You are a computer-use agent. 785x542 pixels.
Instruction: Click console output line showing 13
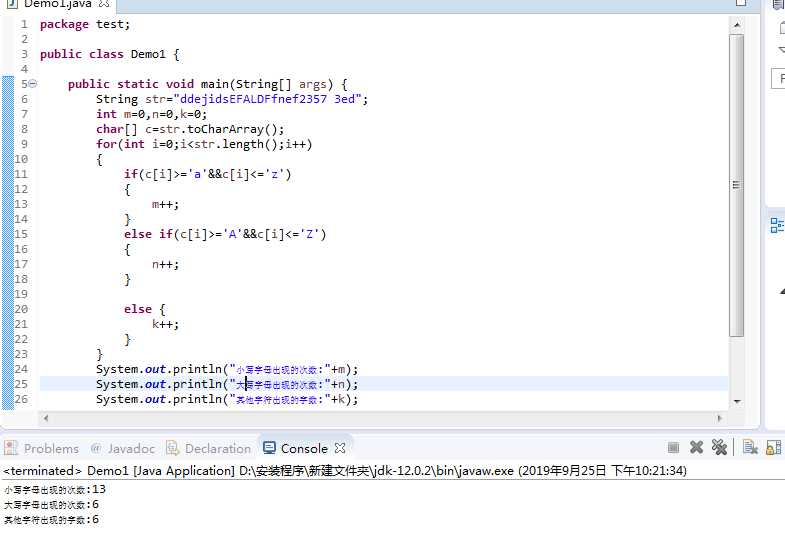pos(55,489)
